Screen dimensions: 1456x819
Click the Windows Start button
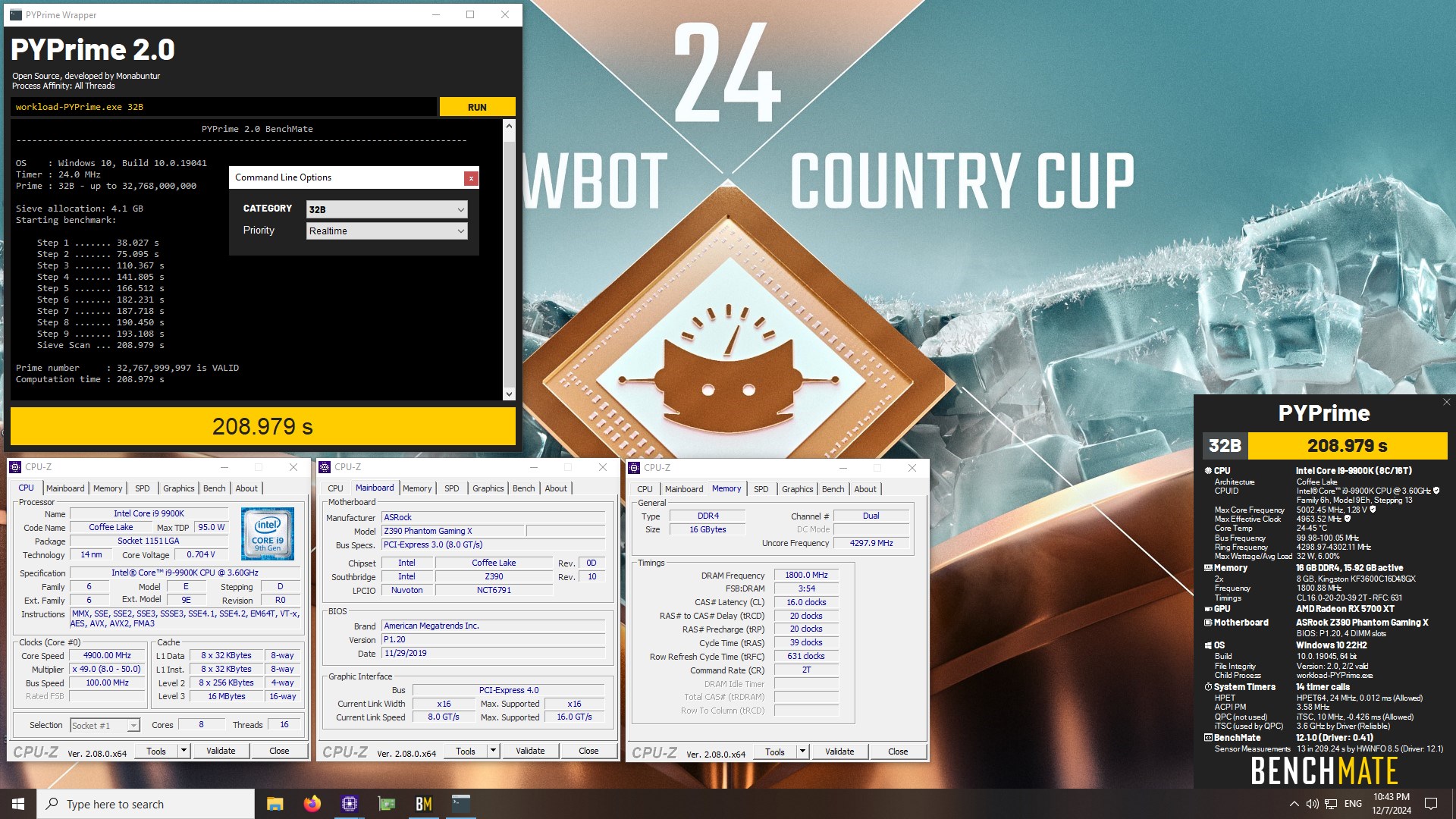pos(18,804)
